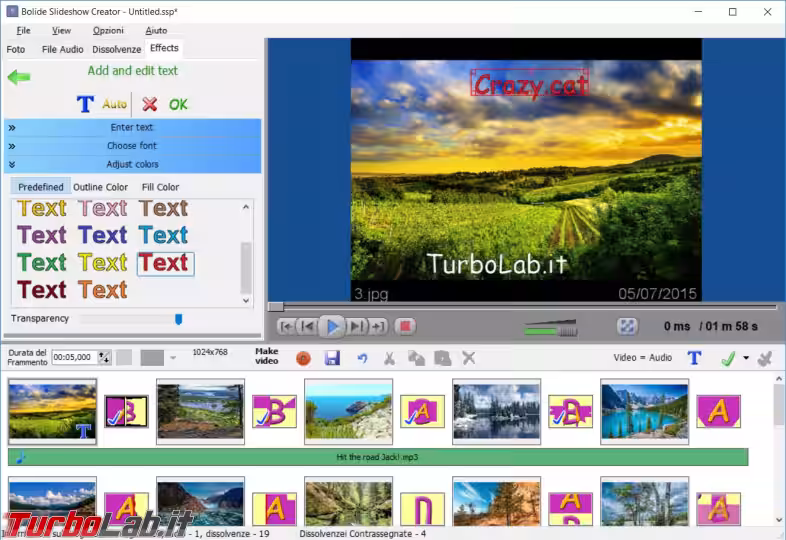Stop the preview playback
This screenshot has width=786, height=540.
pyautogui.click(x=405, y=327)
